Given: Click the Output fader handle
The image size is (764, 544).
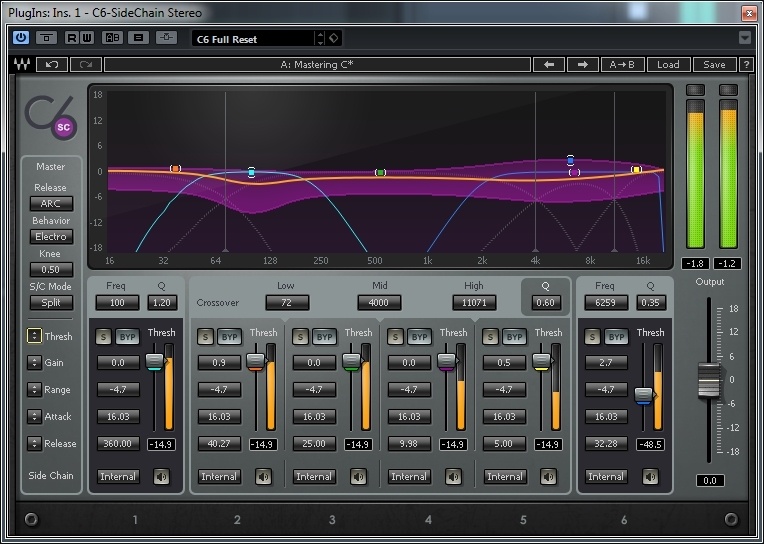Looking at the screenshot, I should [708, 380].
